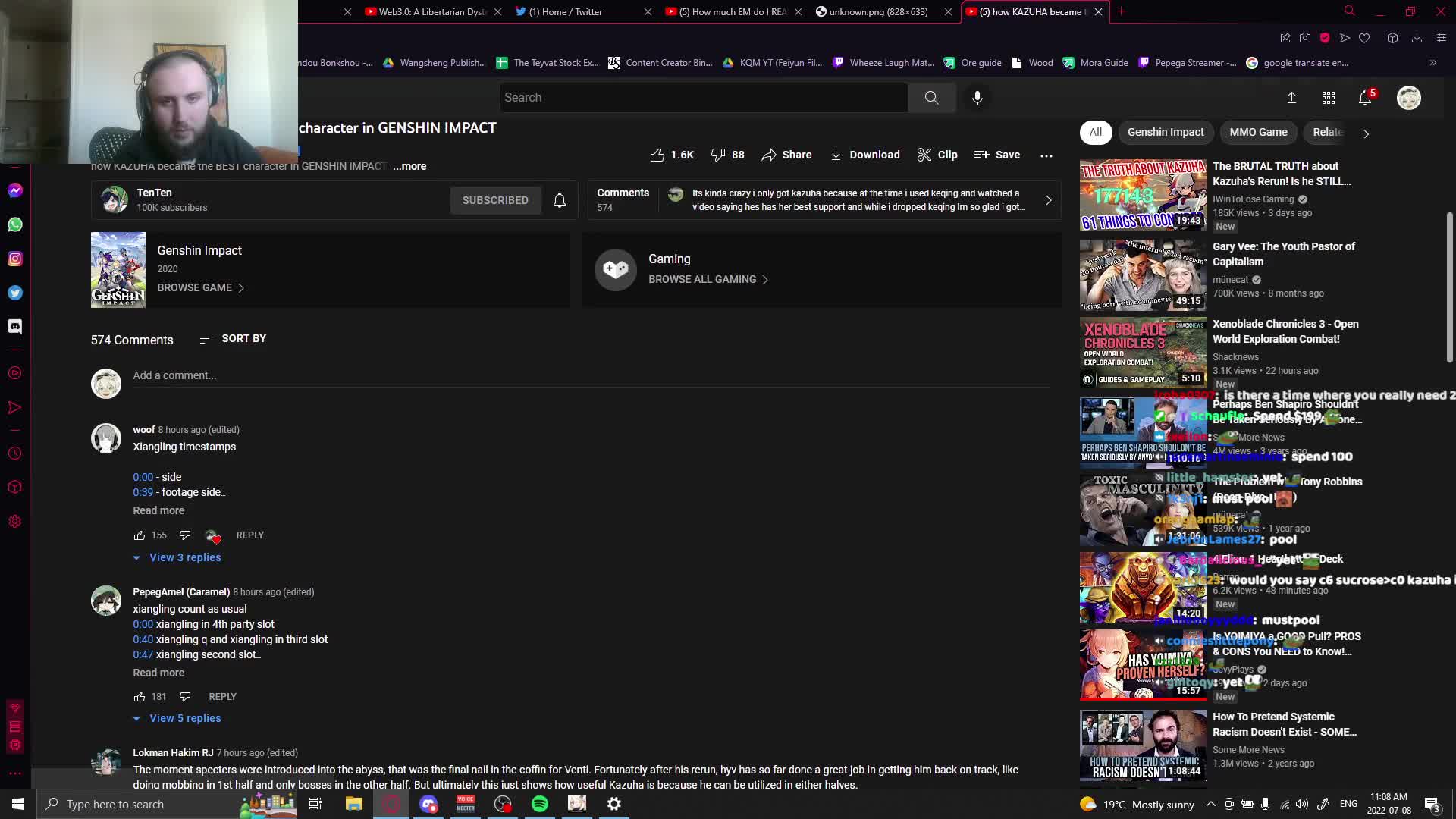This screenshot has width=1456, height=819.
Task: Toggle SUBSCRIBED button for TenTen
Action: point(495,200)
